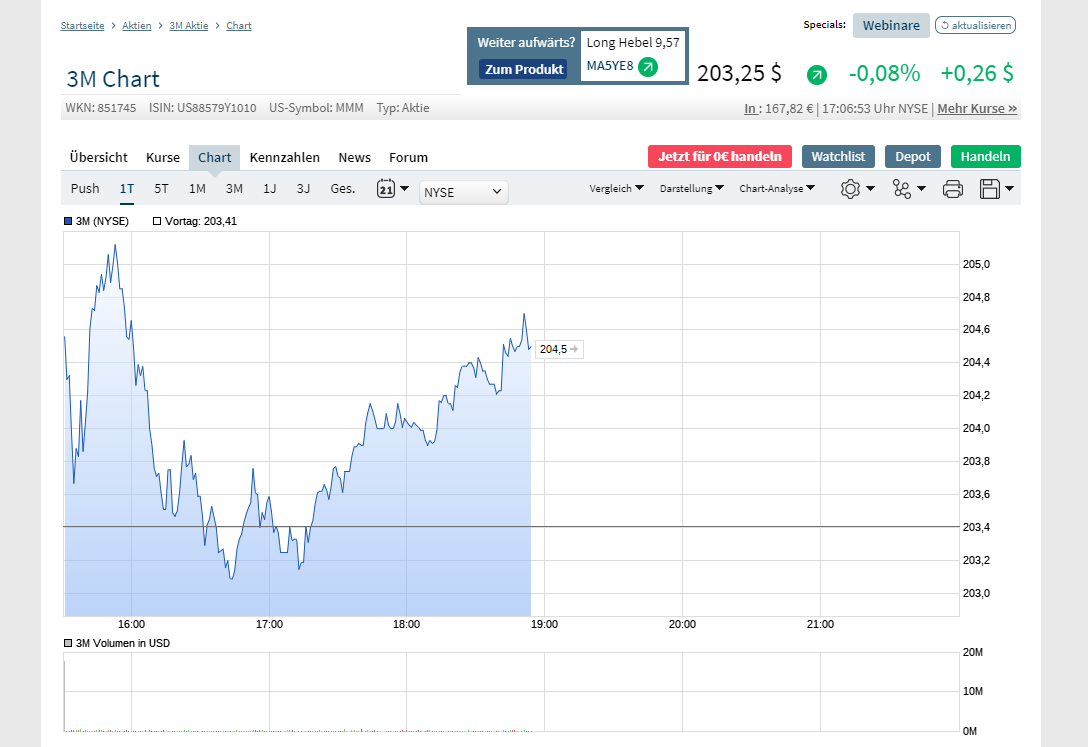The height and width of the screenshot is (747, 1088).
Task: Expand the Vergleich dropdown
Action: (x=616, y=188)
